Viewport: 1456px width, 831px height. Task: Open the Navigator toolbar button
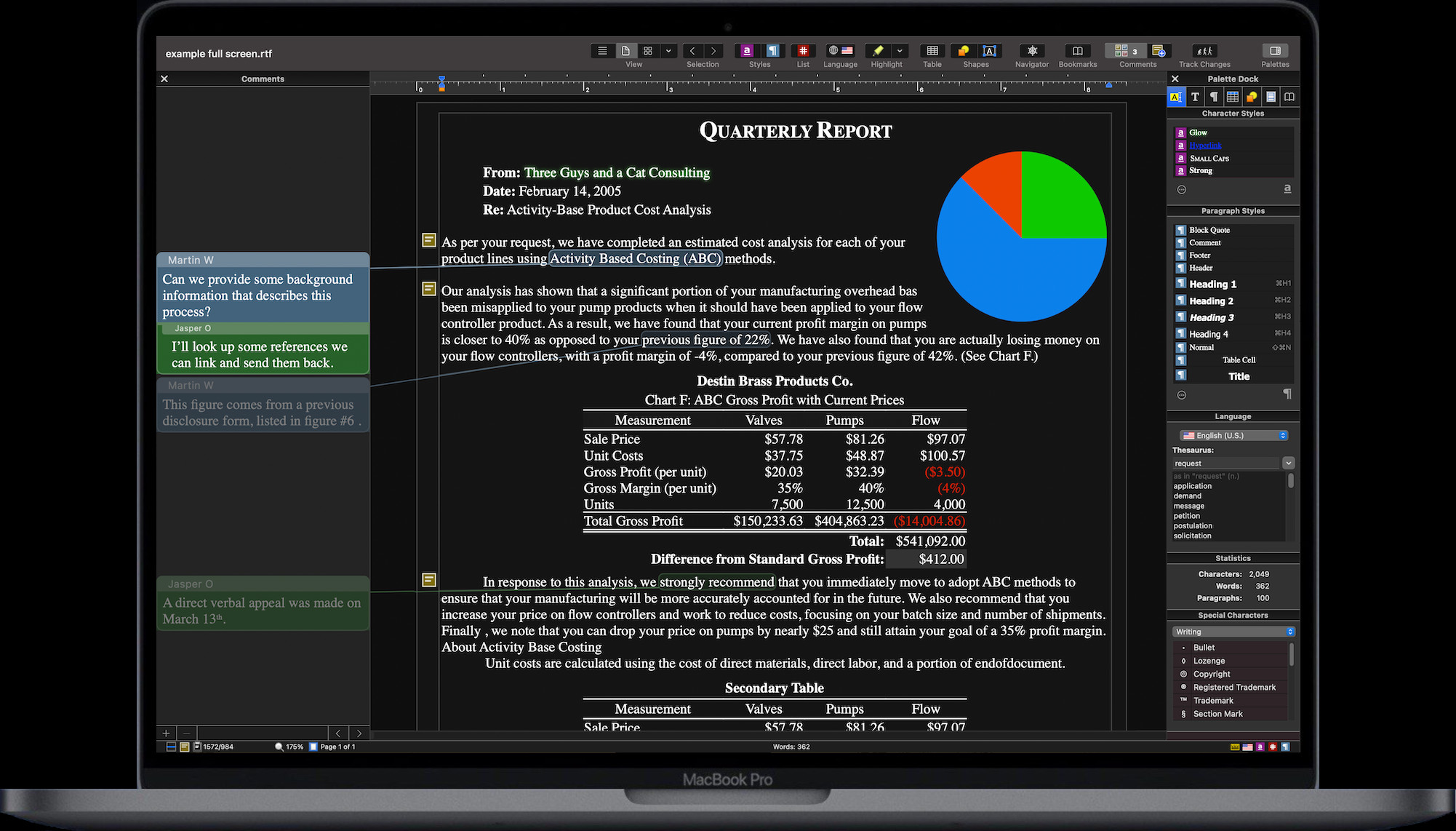coord(1031,51)
